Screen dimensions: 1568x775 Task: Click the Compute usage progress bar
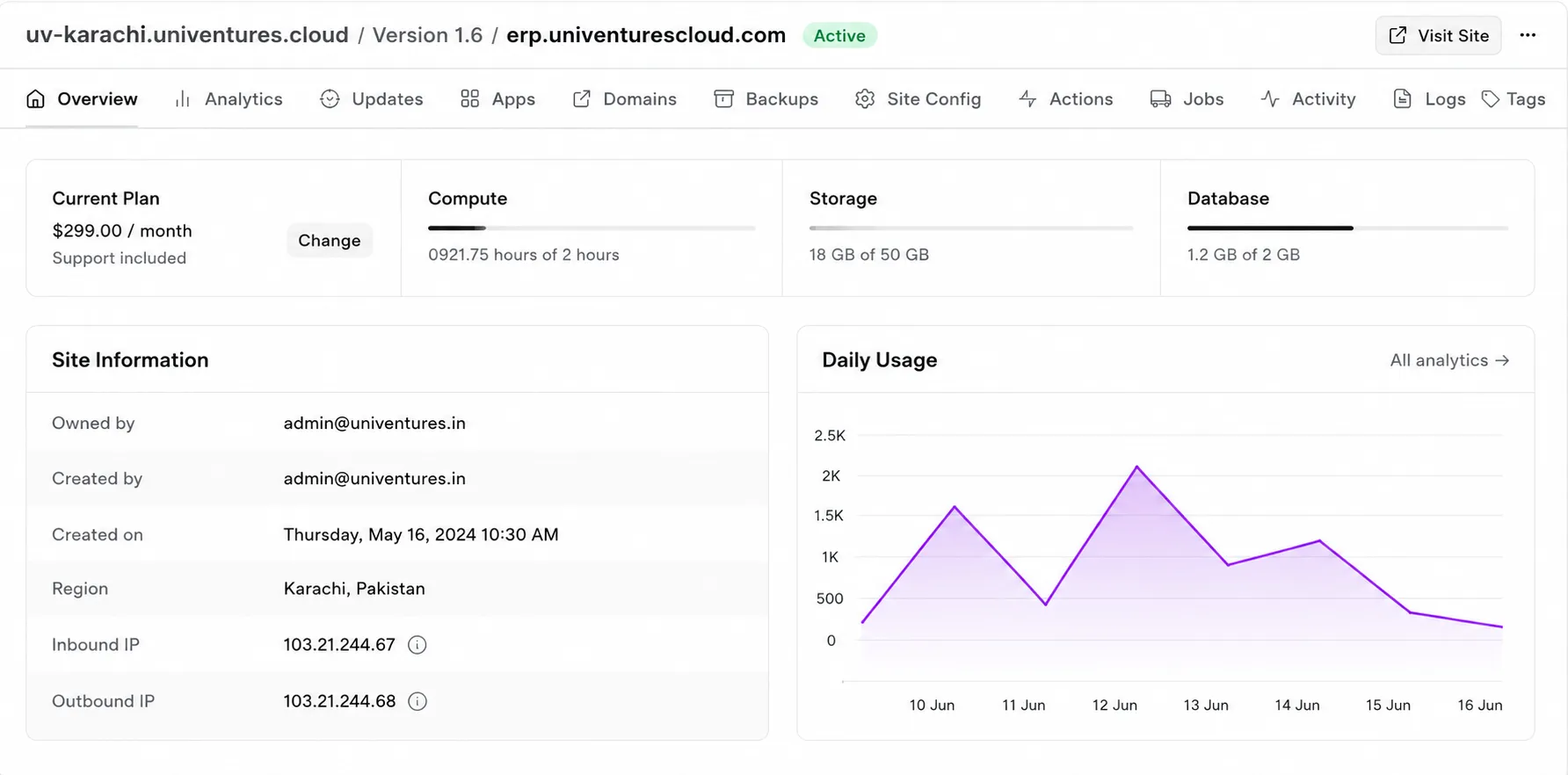point(592,228)
